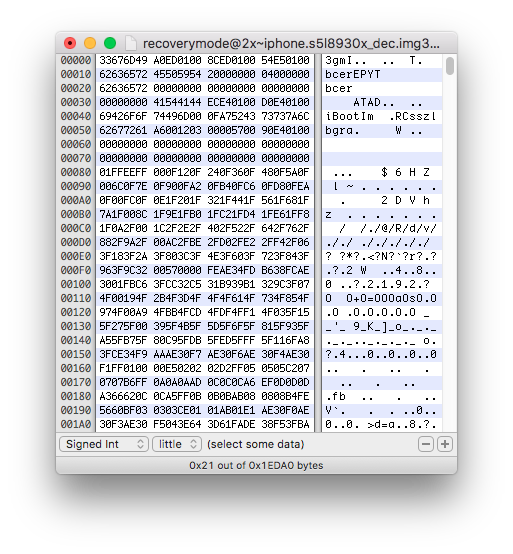Click hex value 69426F6F at row 00040
Image resolution: width=513 pixels, height=554 pixels.
coord(123,116)
